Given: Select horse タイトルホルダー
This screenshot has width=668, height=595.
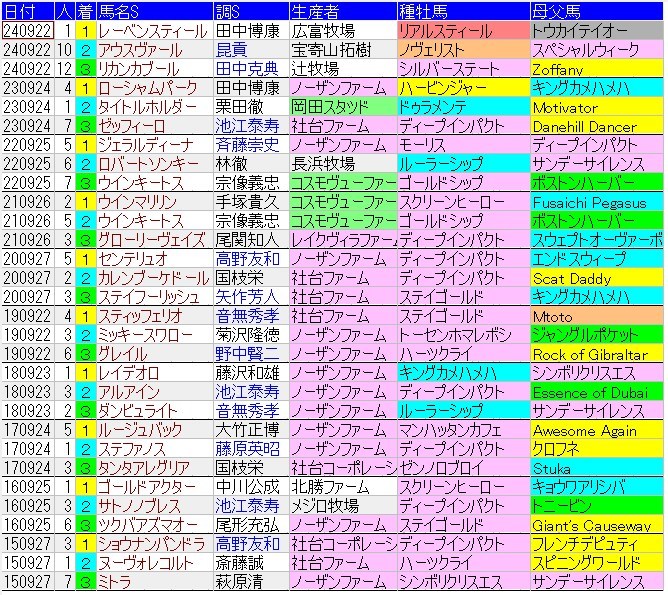Looking at the screenshot, I should [147, 107].
